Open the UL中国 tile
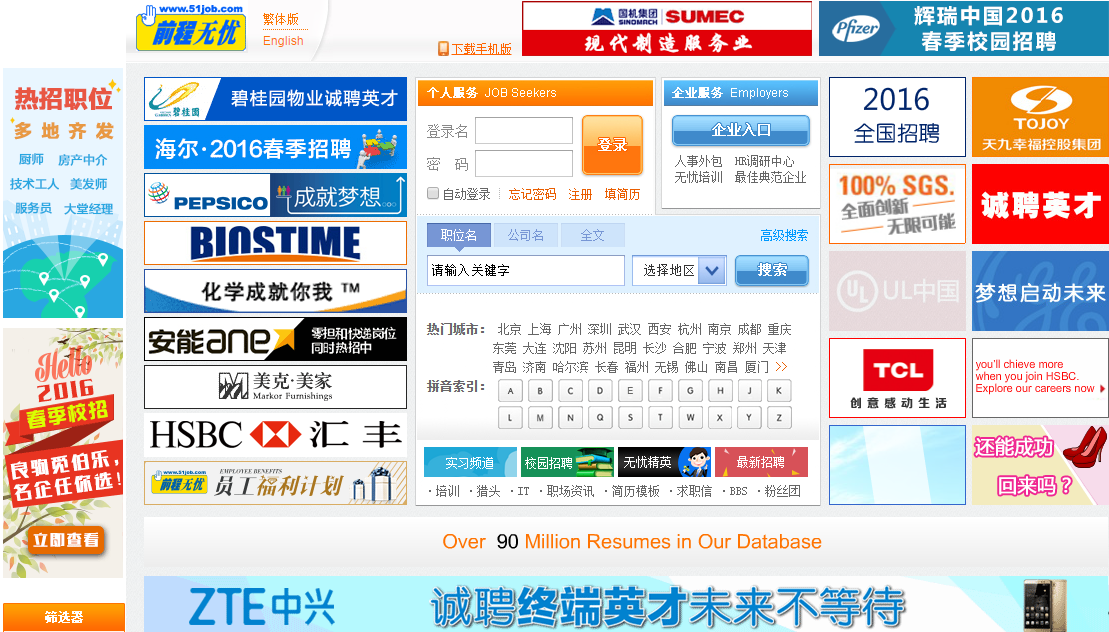The width and height of the screenshot is (1109, 632). pyautogui.click(x=898, y=291)
